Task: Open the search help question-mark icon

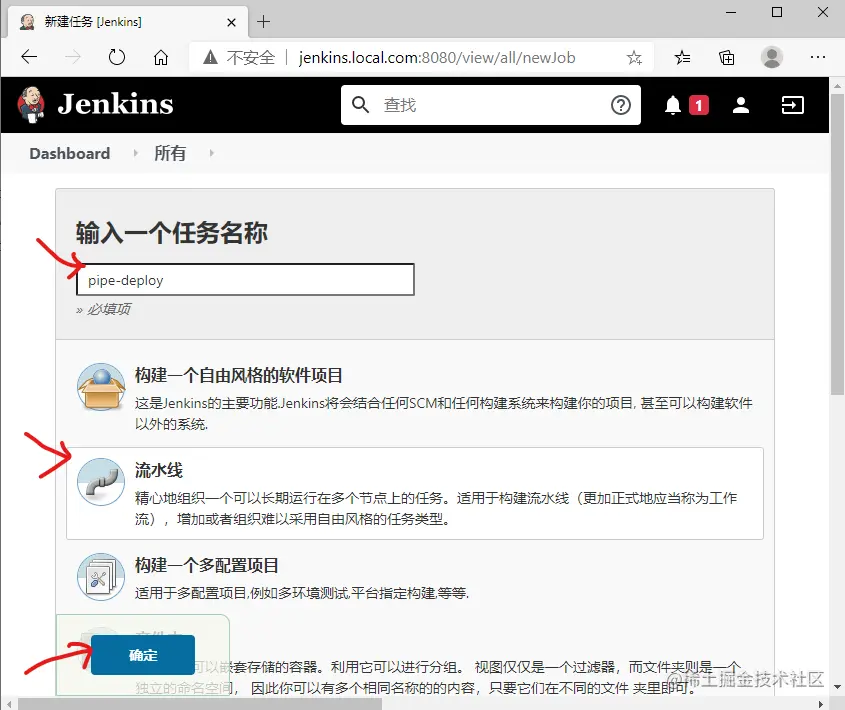Action: (x=620, y=105)
